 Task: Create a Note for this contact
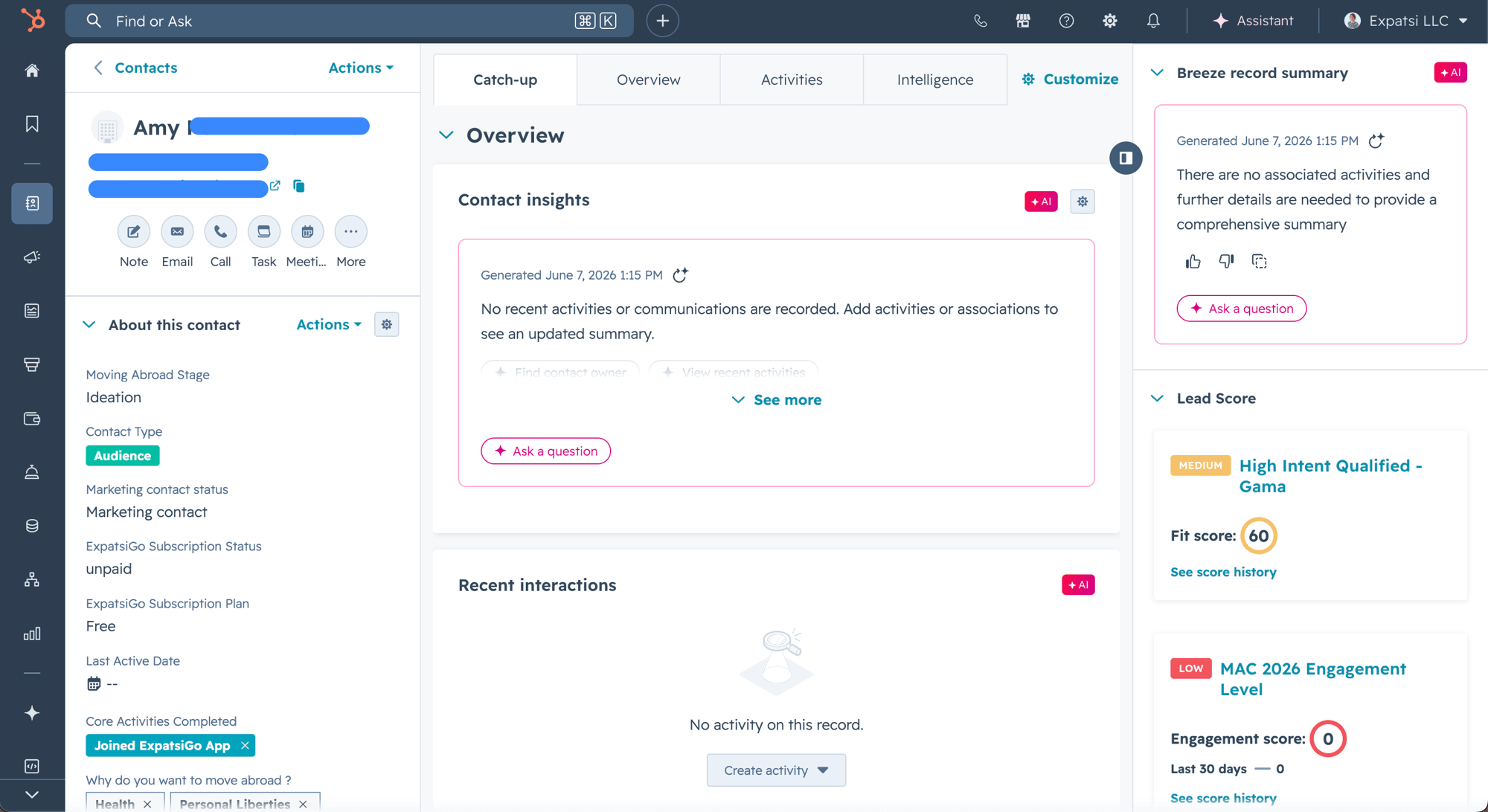[134, 232]
